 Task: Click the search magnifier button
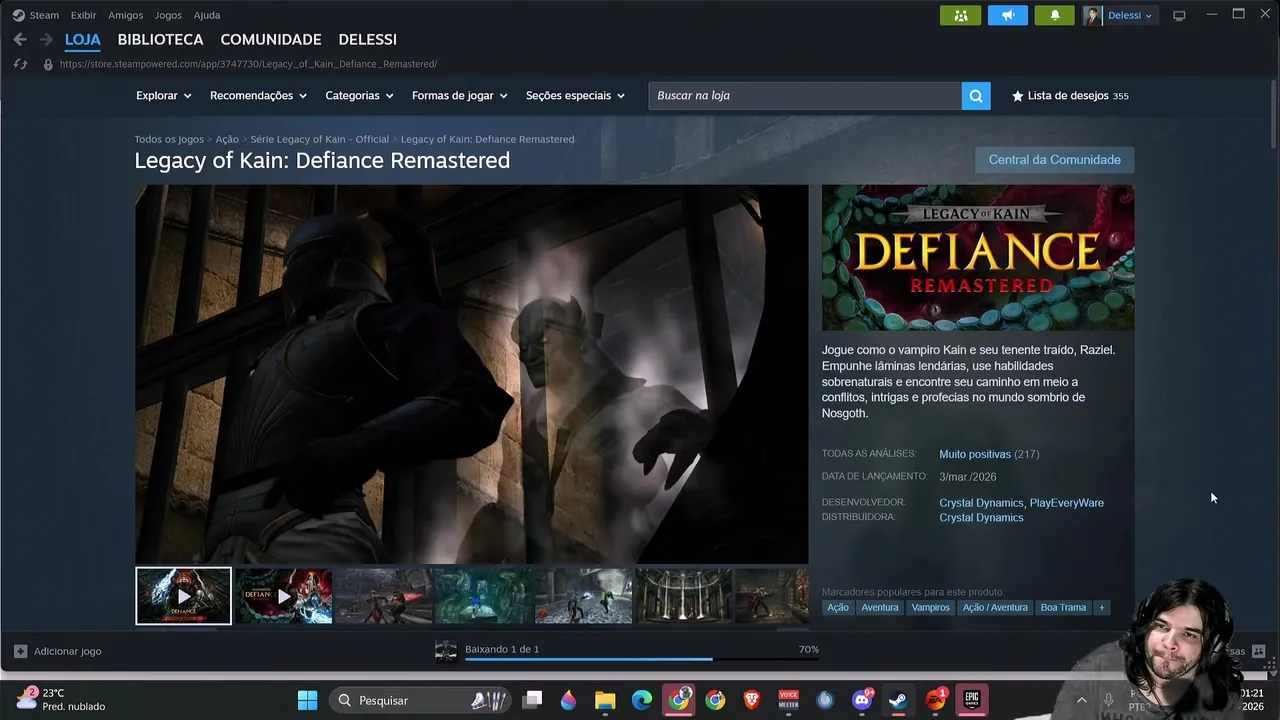[976, 96]
